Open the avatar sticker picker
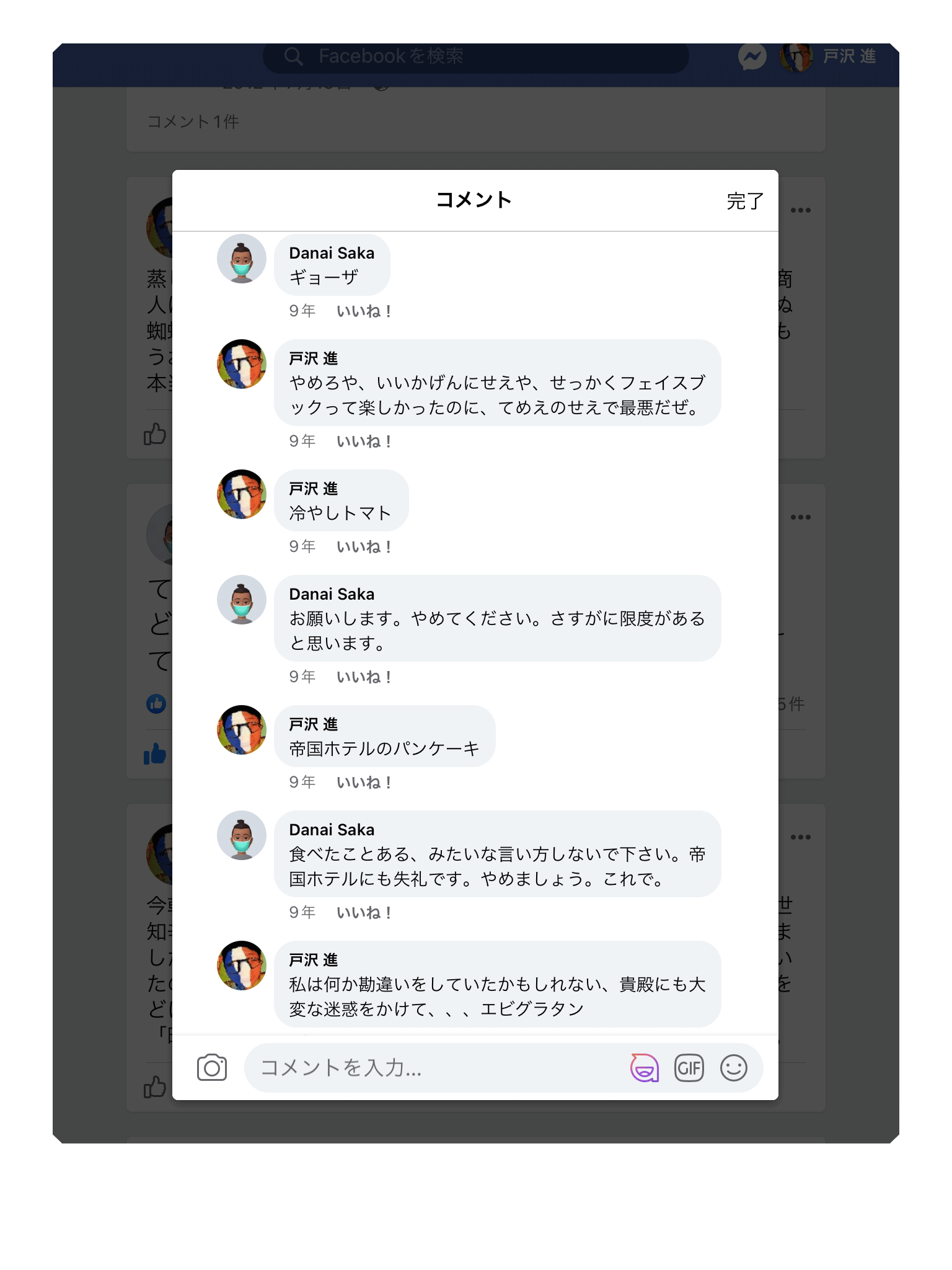Viewport: 952px width, 1270px height. point(644,1068)
